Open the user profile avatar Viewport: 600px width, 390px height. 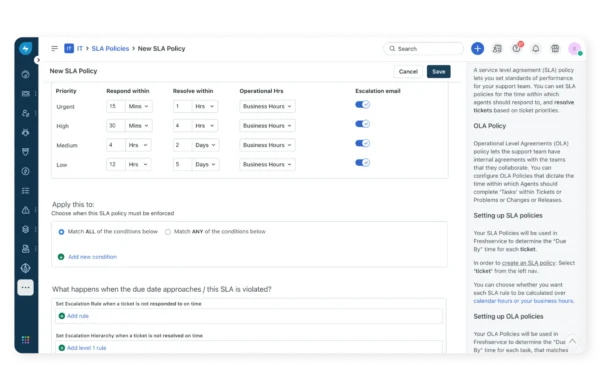tap(574, 49)
